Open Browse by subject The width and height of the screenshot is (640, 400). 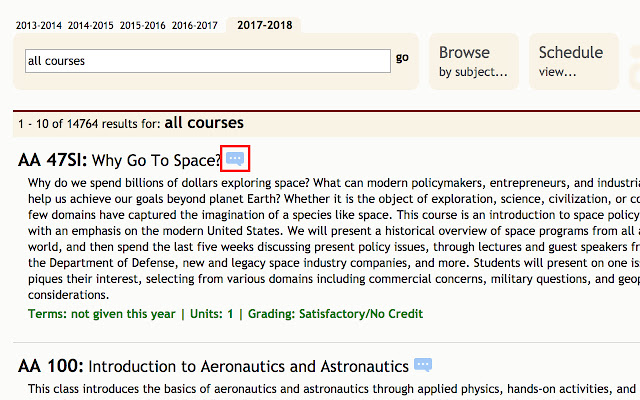[x=473, y=60]
